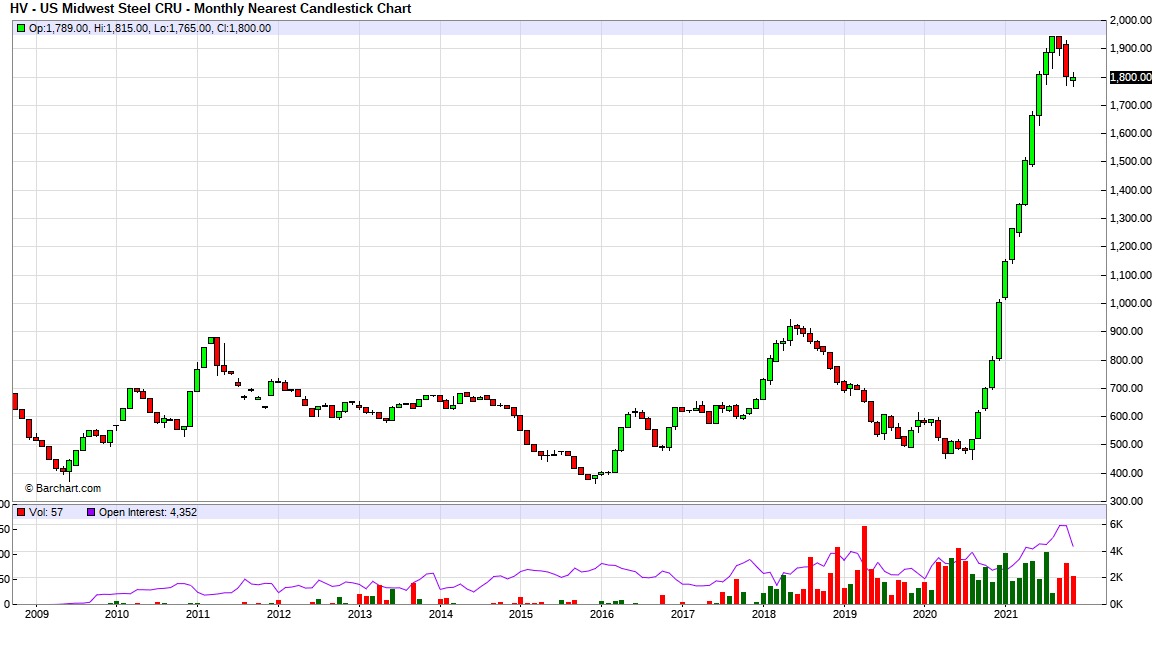Viewport: 1156px width, 645px height.
Task: Click the red Vol legend square
Action: click(21, 512)
